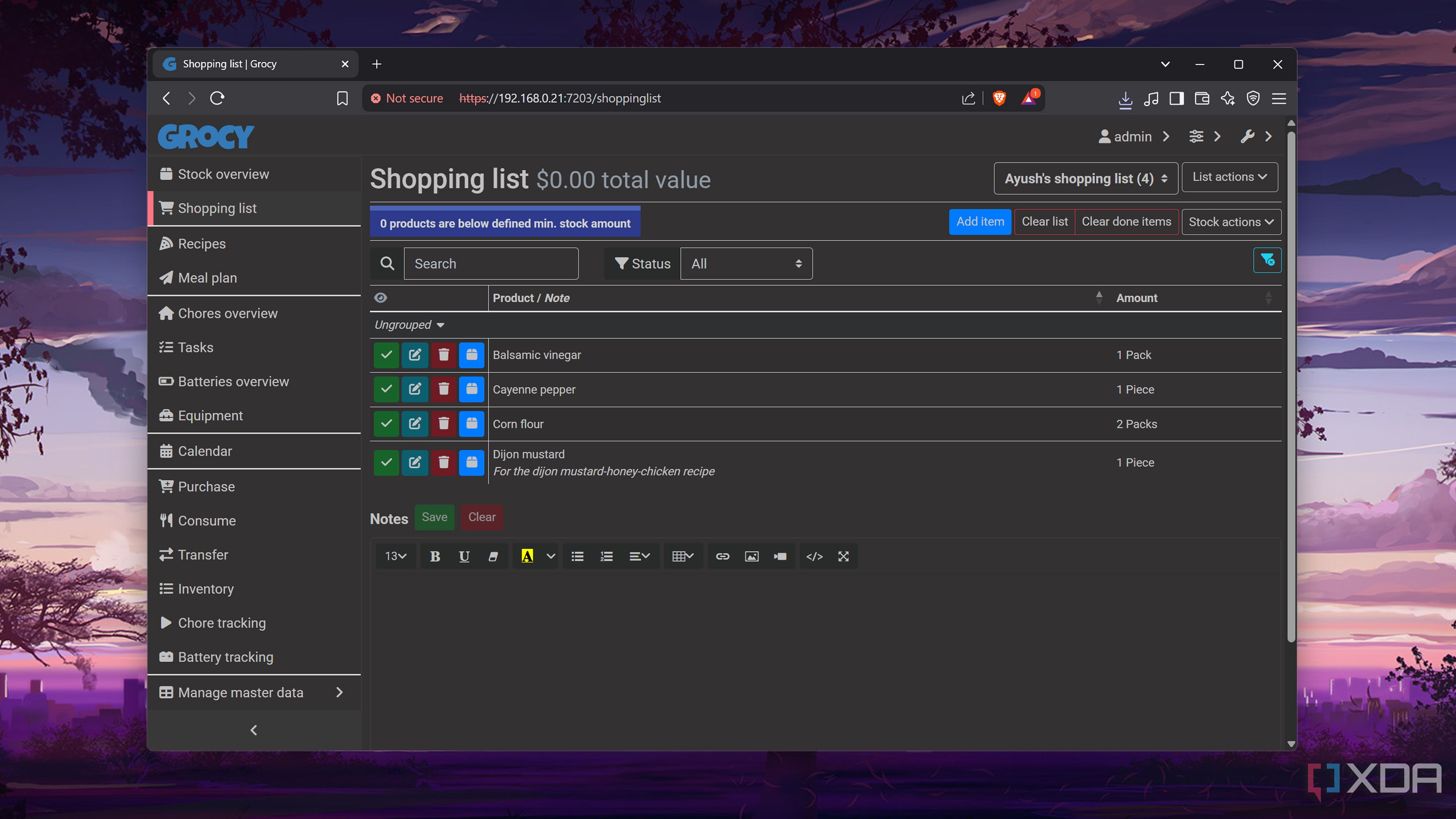This screenshot has height=819, width=1456.
Task: Open Stock actions dropdown
Action: click(x=1231, y=222)
